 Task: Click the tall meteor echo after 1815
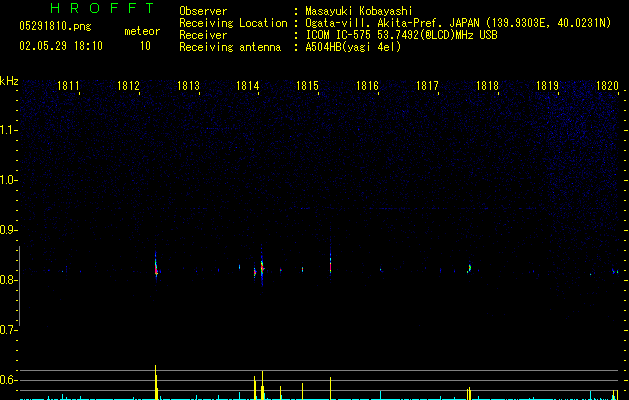pyautogui.click(x=331, y=265)
